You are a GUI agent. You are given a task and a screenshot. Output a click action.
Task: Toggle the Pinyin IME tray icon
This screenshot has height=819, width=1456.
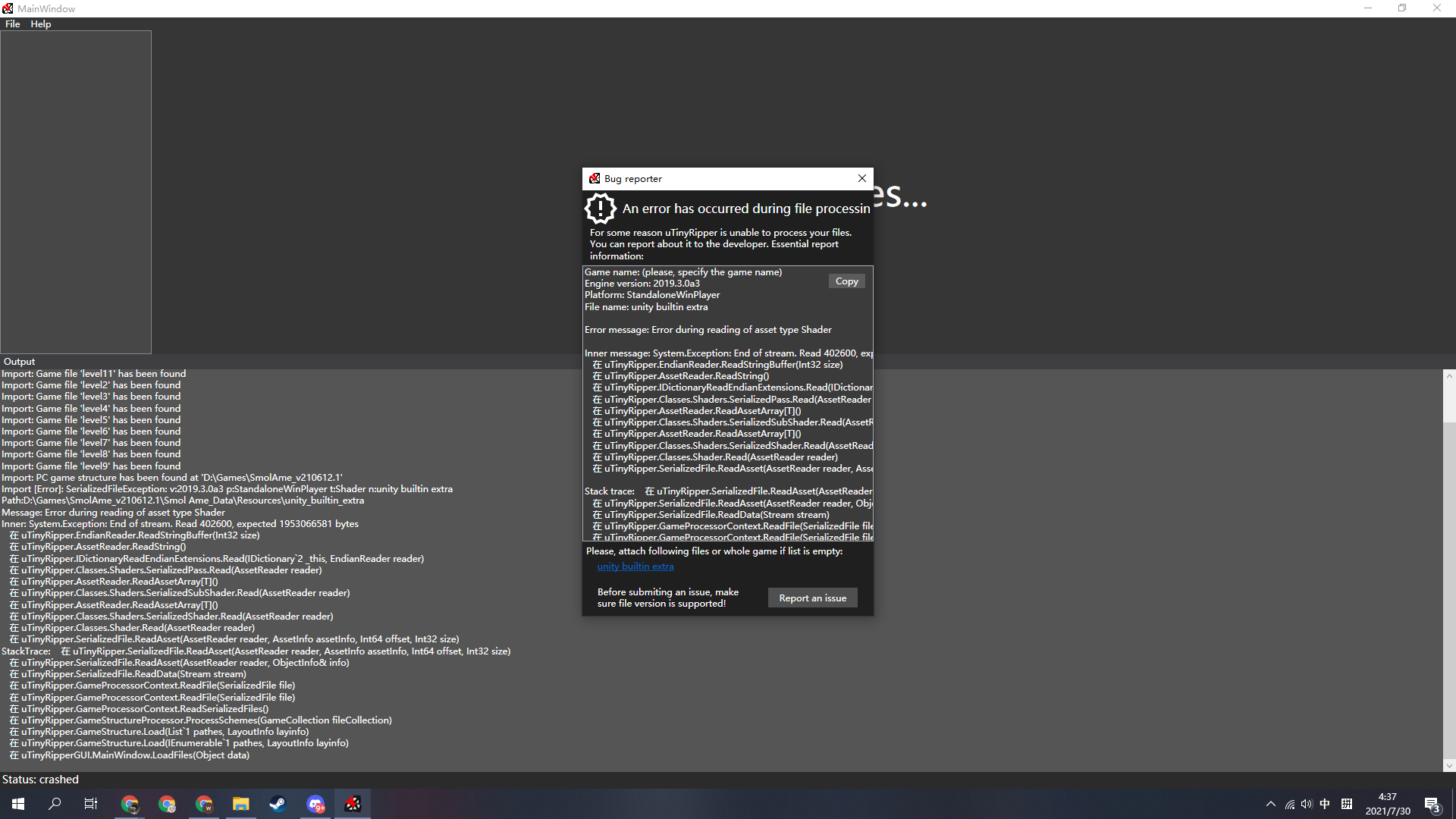(1347, 804)
